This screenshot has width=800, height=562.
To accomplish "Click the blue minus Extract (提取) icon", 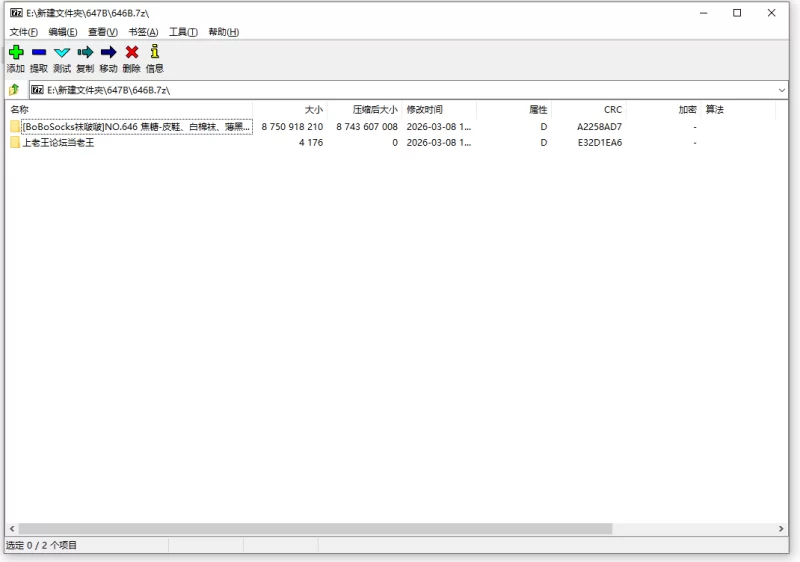I will click(38, 53).
